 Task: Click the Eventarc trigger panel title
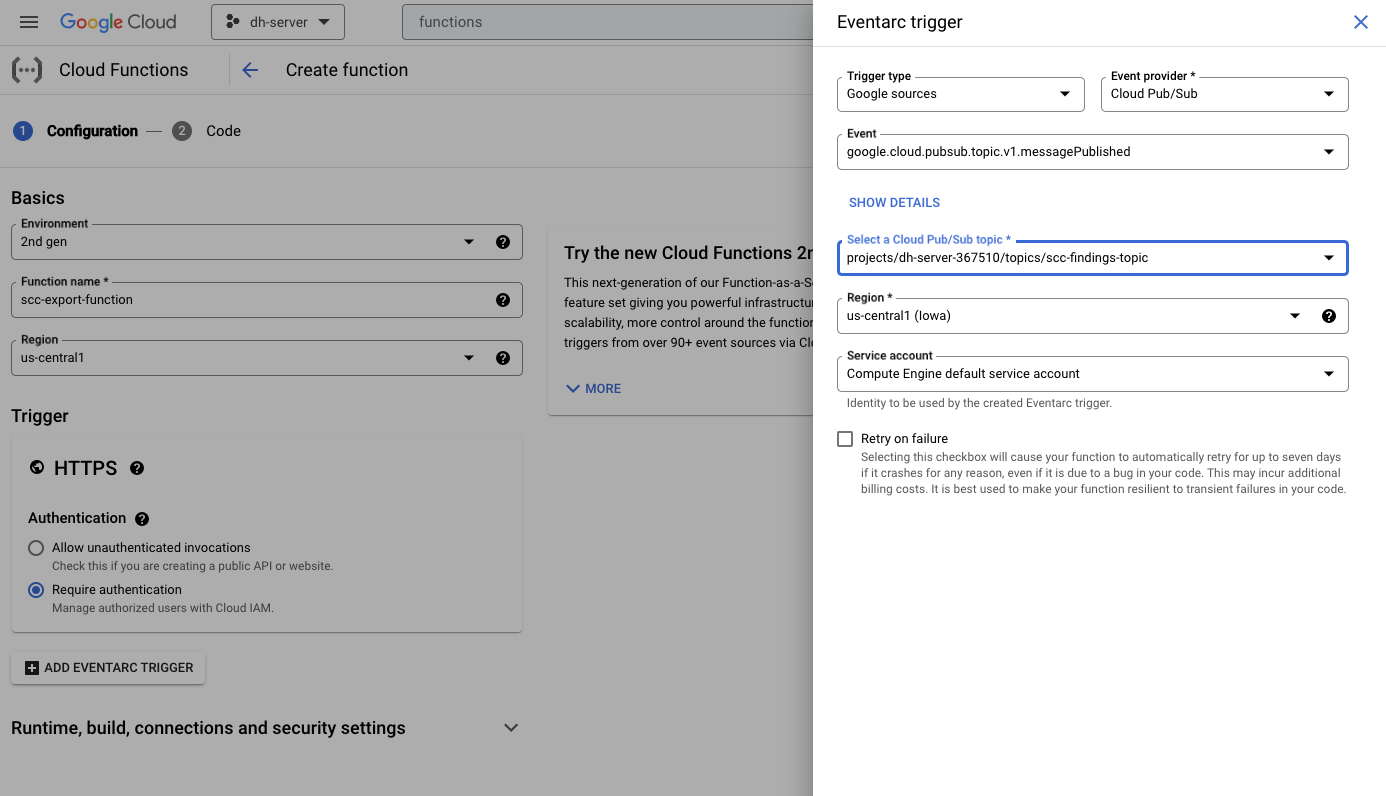coord(900,22)
